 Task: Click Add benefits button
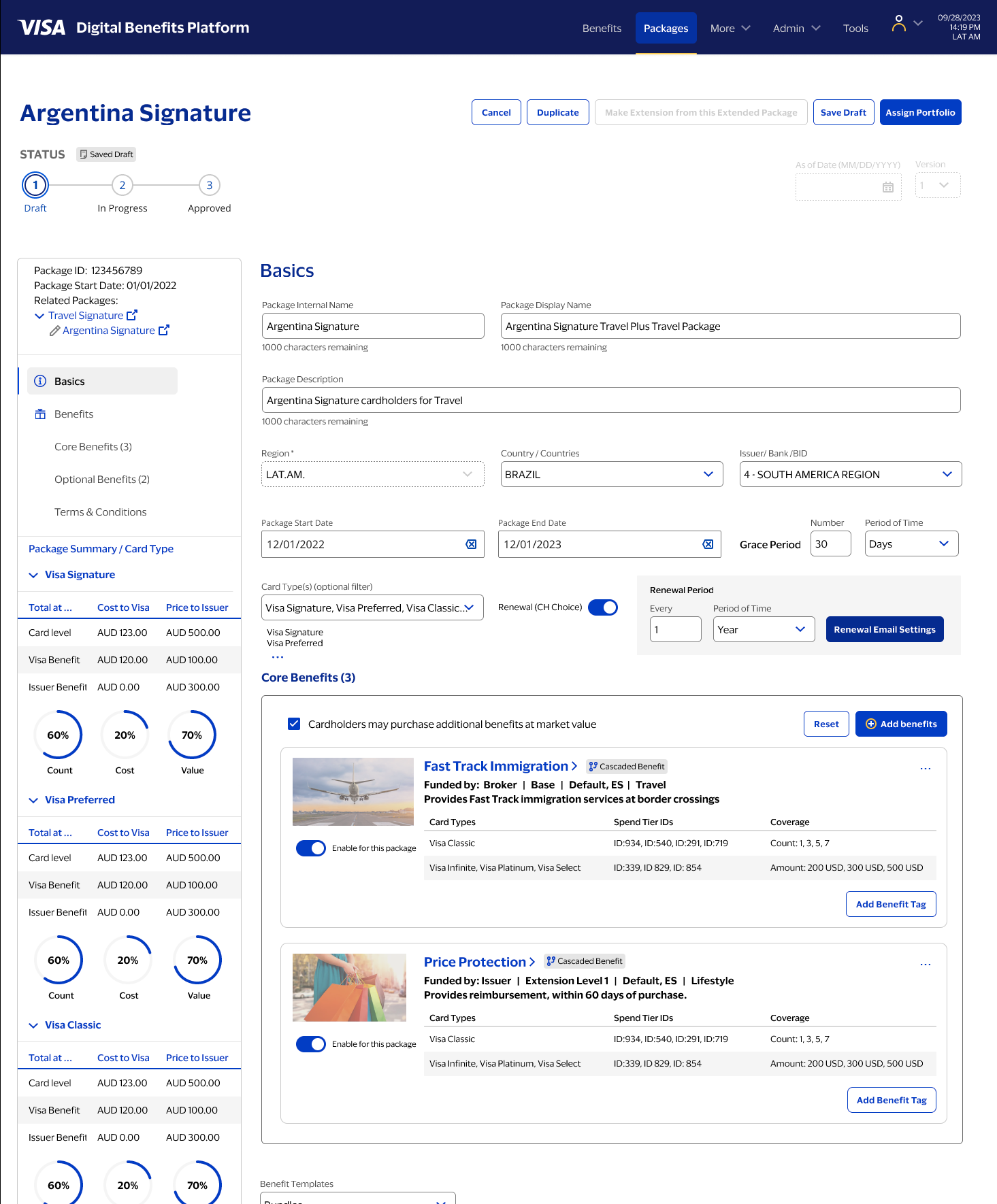click(901, 724)
